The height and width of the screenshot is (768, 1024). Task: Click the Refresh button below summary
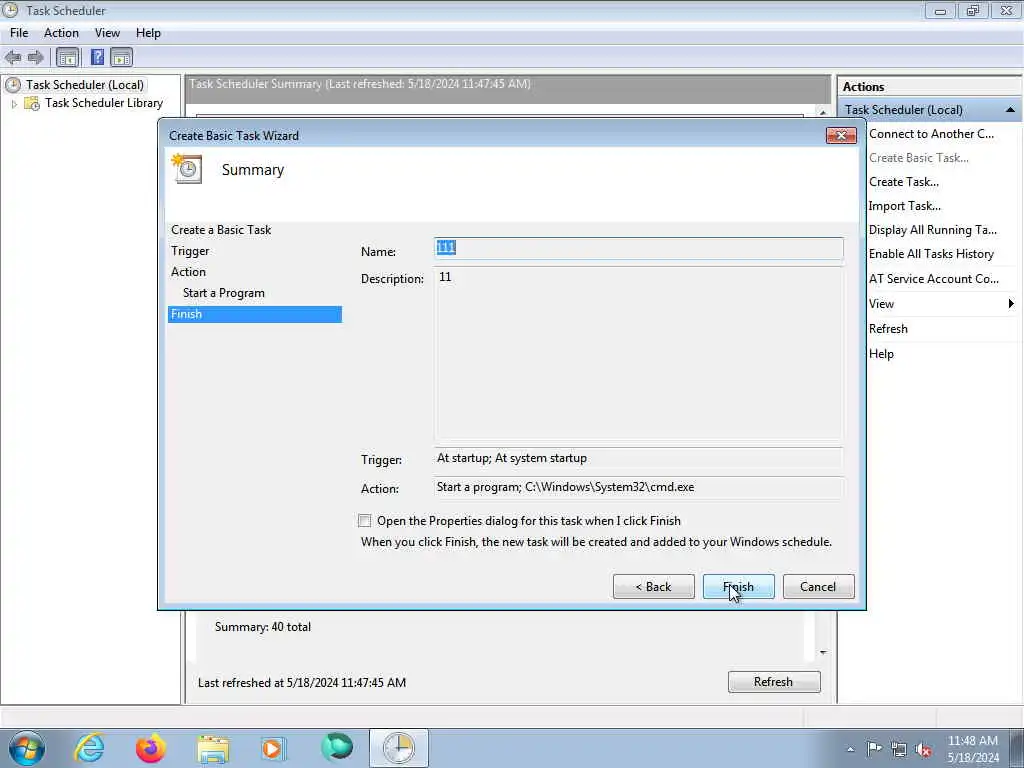[x=774, y=682]
